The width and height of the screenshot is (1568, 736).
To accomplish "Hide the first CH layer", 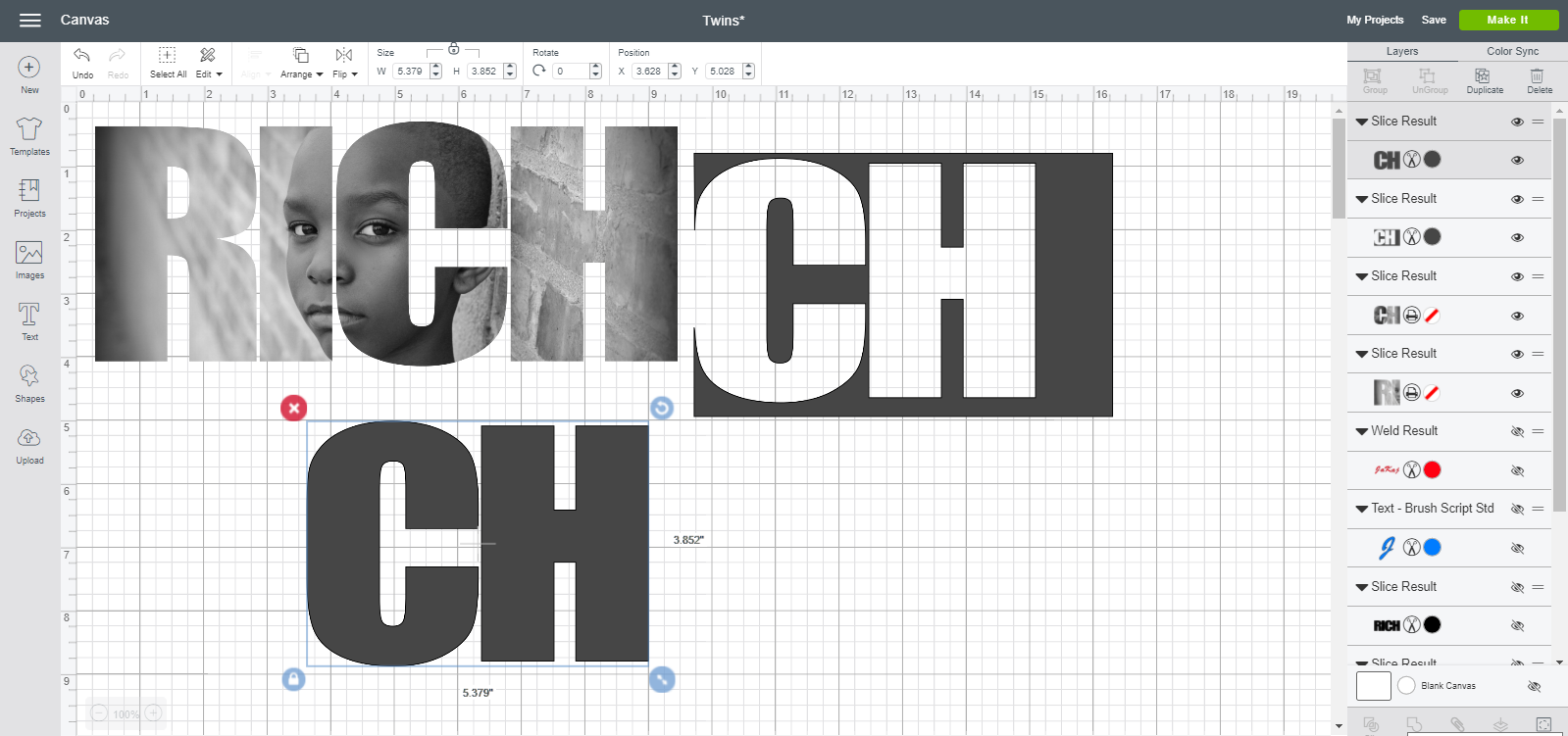I will coord(1517,160).
